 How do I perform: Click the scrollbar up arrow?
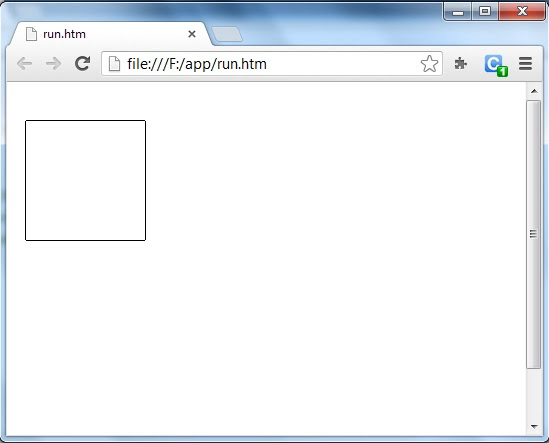pos(534,91)
